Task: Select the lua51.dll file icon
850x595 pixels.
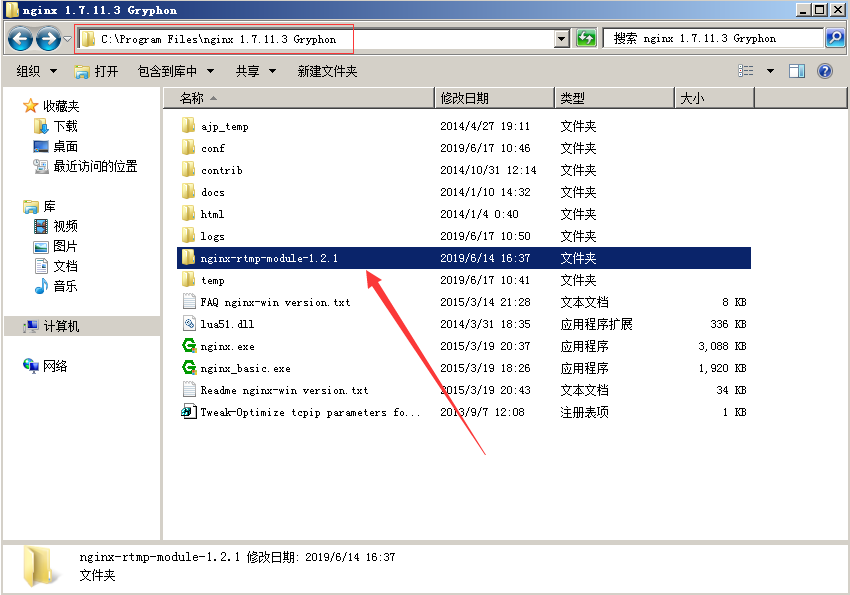Action: point(189,324)
